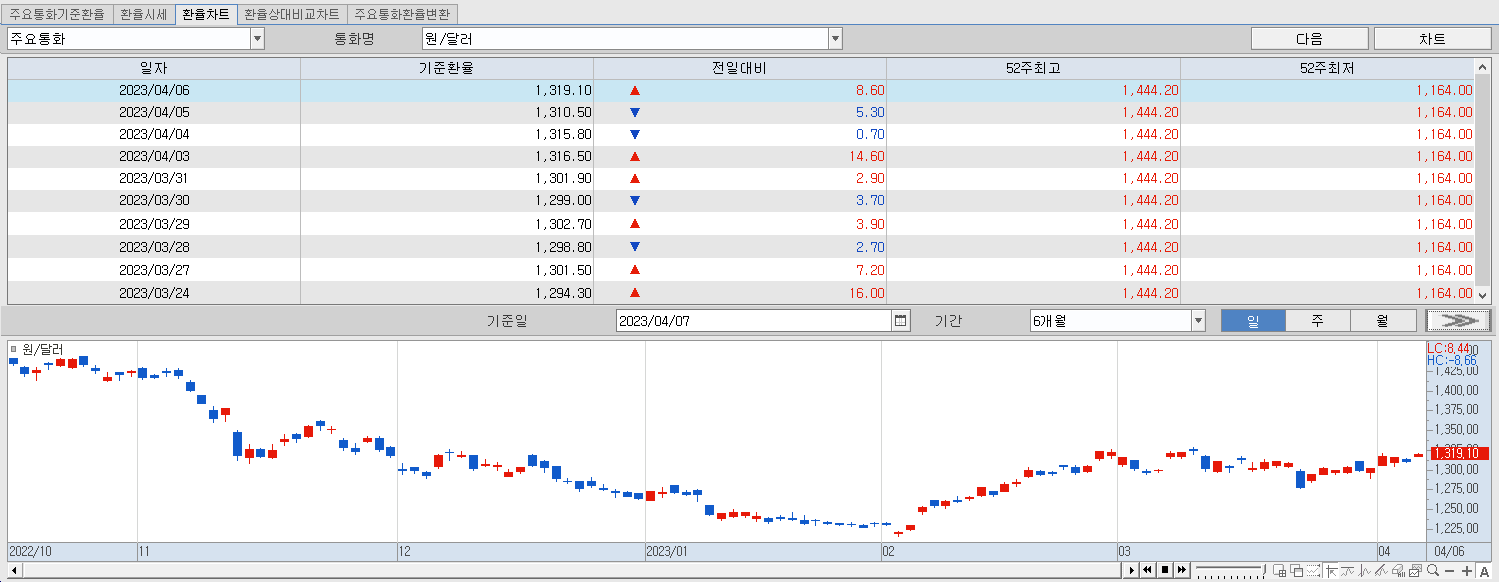Click the 다음 button

(1309, 39)
